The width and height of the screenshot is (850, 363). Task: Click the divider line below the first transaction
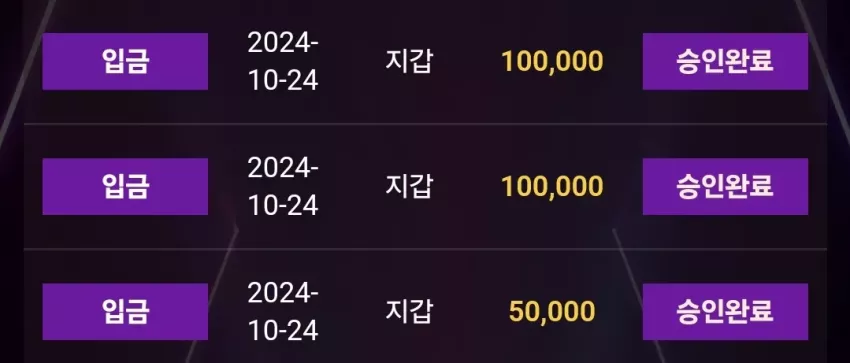[x=425, y=124]
